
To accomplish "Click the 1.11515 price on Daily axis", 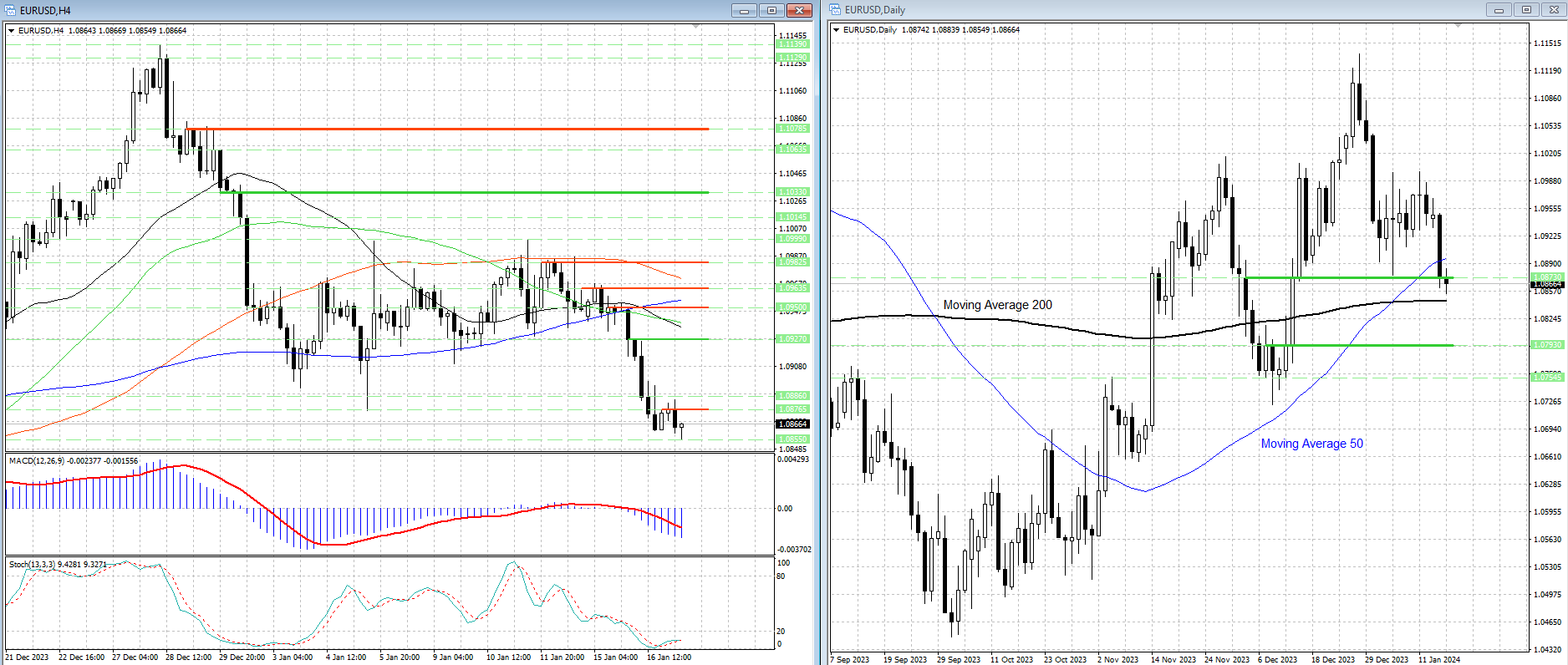I will [x=1547, y=43].
